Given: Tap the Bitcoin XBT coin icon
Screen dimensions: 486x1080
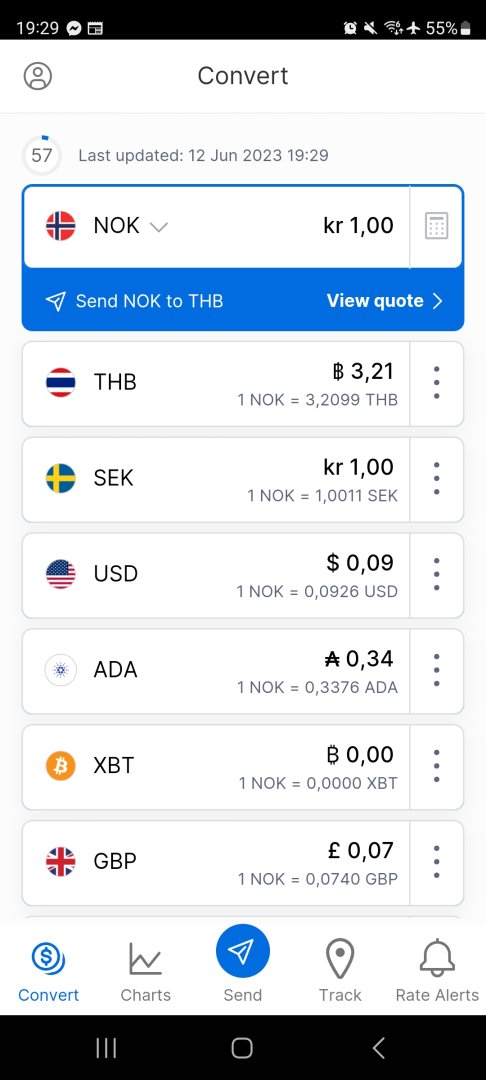Looking at the screenshot, I should (61, 765).
